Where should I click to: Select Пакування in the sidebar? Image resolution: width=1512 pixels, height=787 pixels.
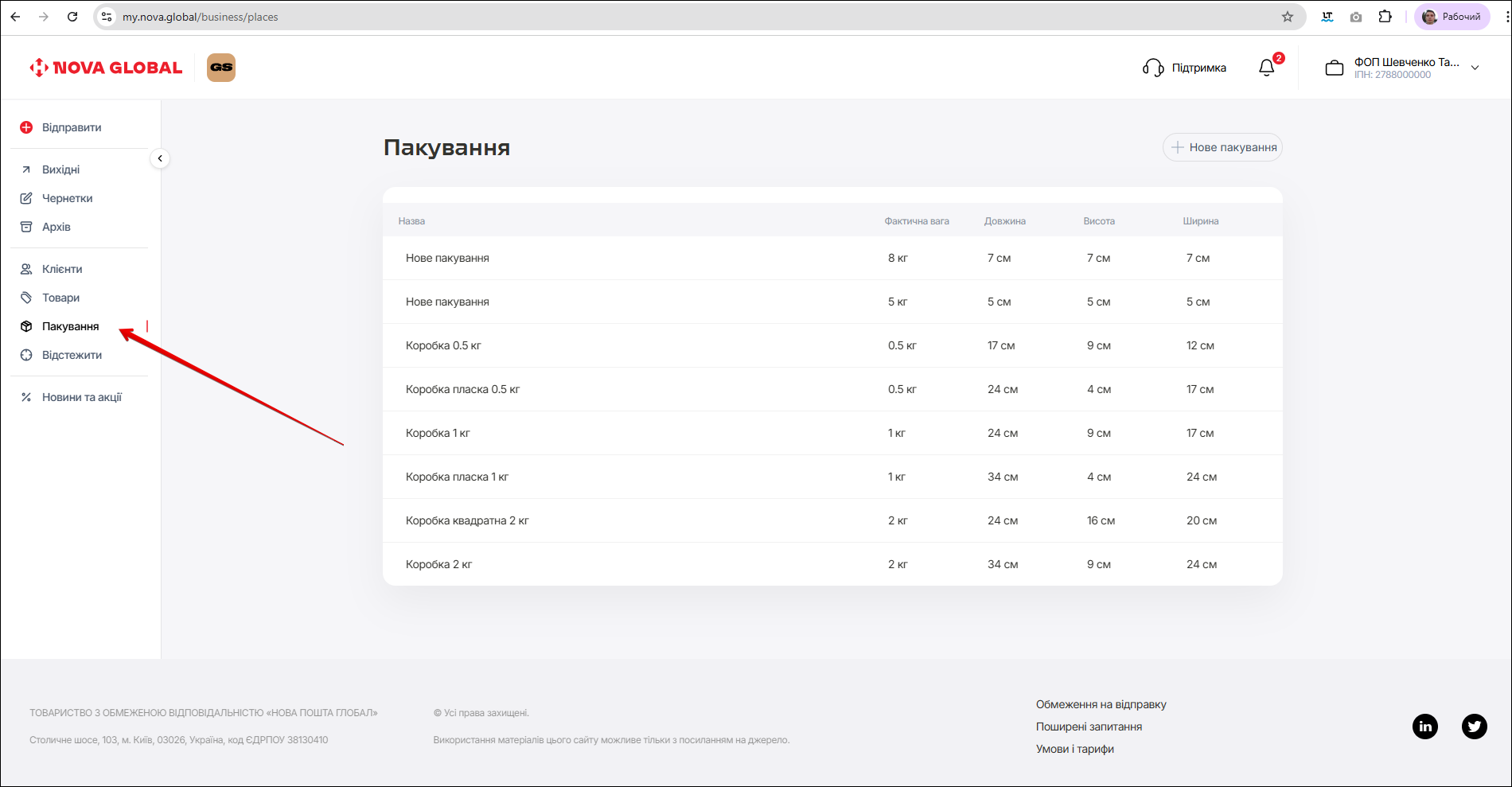pos(71,326)
